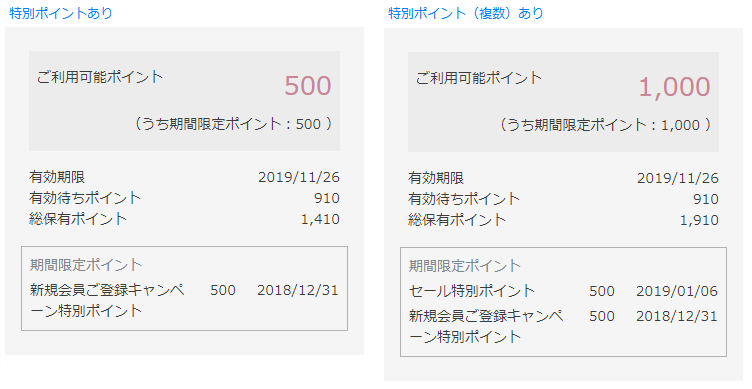
Task: Select 新規会員ご登録キャンペーン row in left box
Action: 184,300
